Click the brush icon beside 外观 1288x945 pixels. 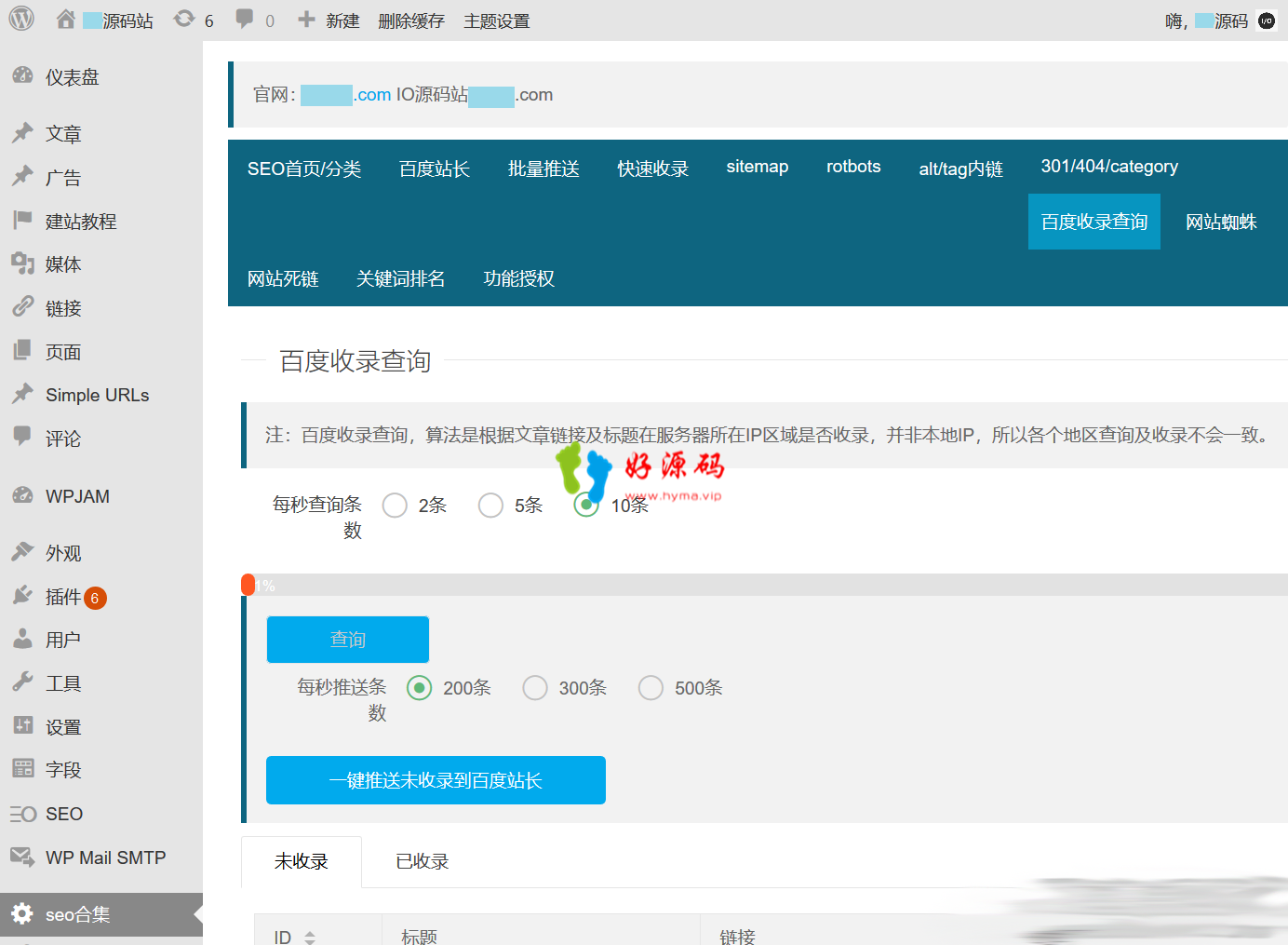pyautogui.click(x=22, y=552)
